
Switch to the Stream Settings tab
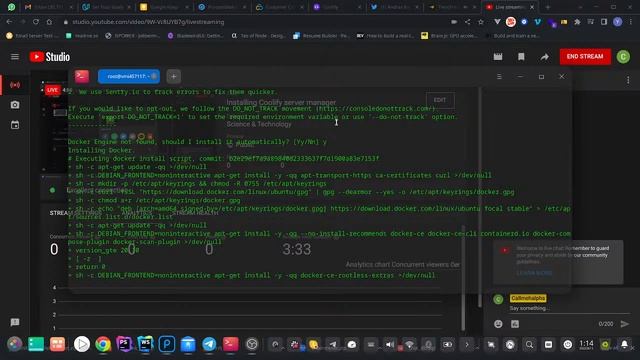point(76,213)
